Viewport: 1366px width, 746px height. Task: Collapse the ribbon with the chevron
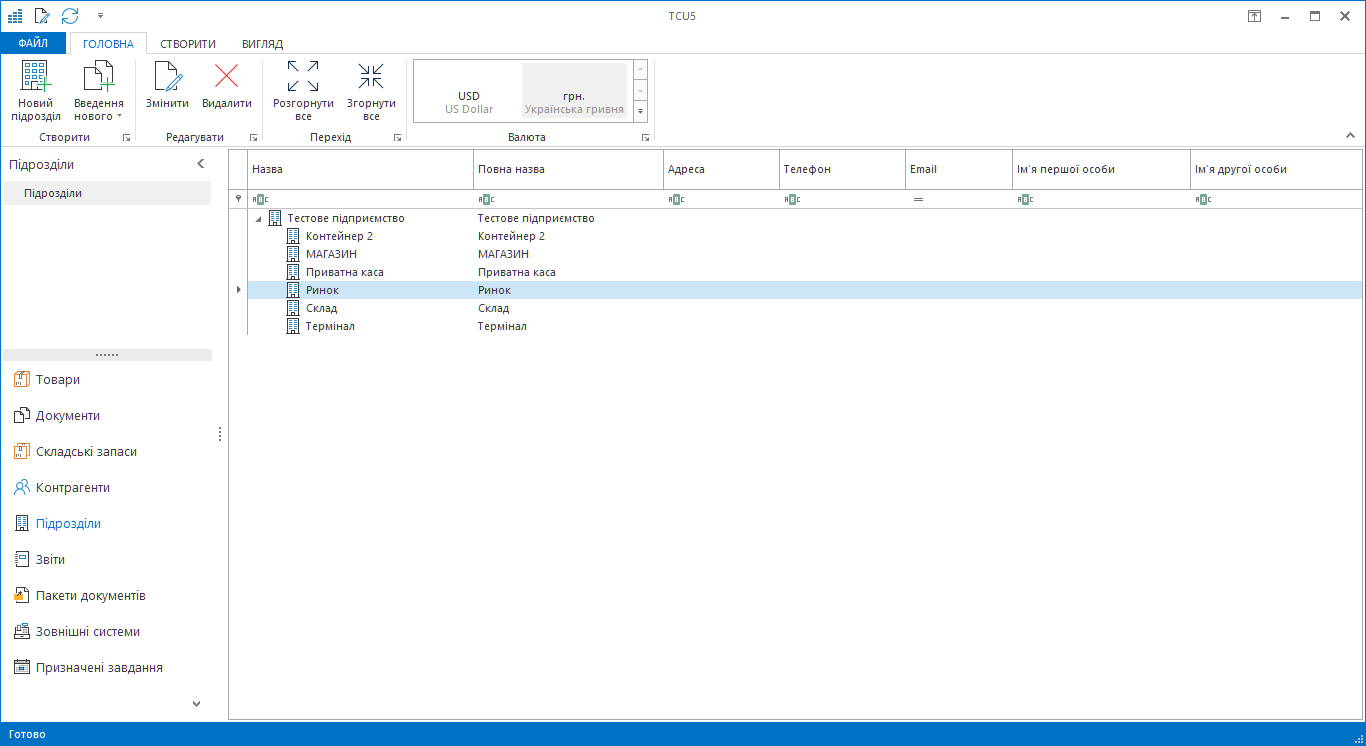(x=1350, y=136)
